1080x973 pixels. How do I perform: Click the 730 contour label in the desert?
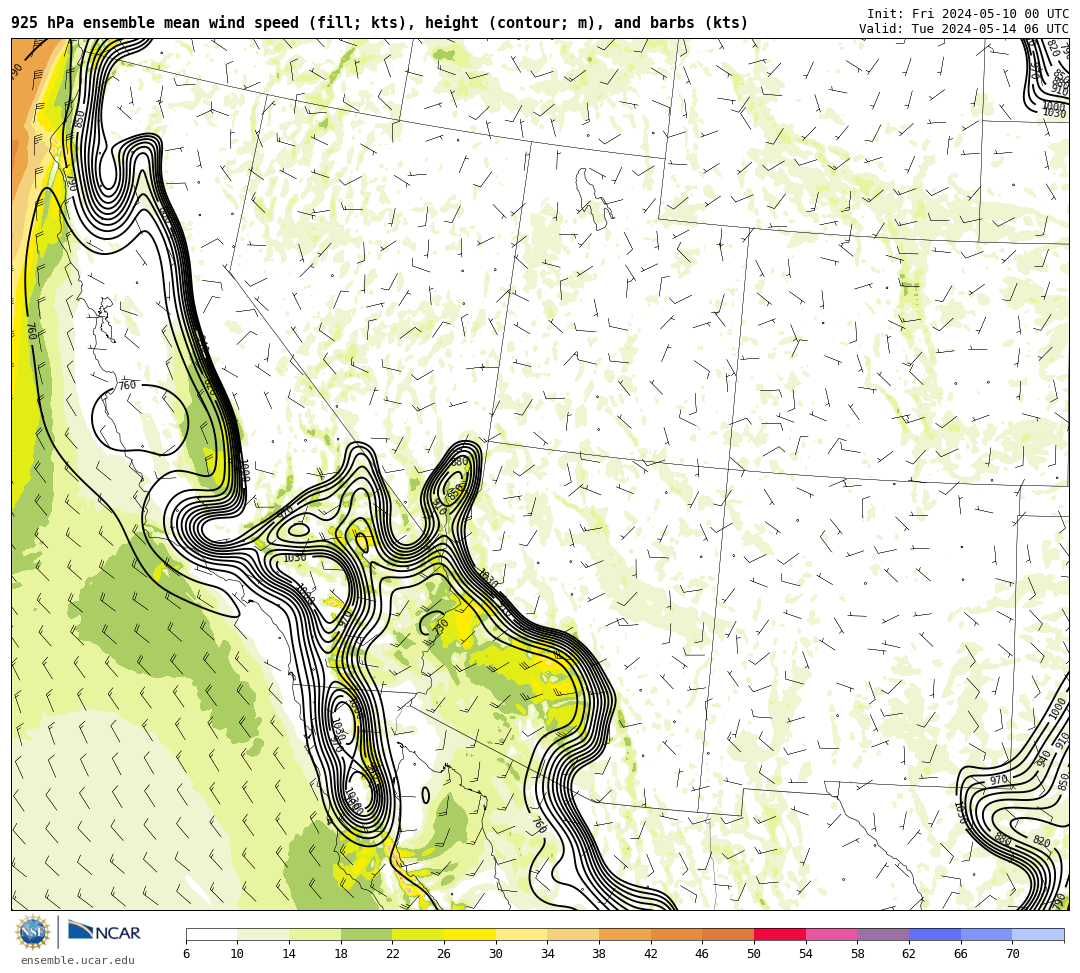pos(441,627)
